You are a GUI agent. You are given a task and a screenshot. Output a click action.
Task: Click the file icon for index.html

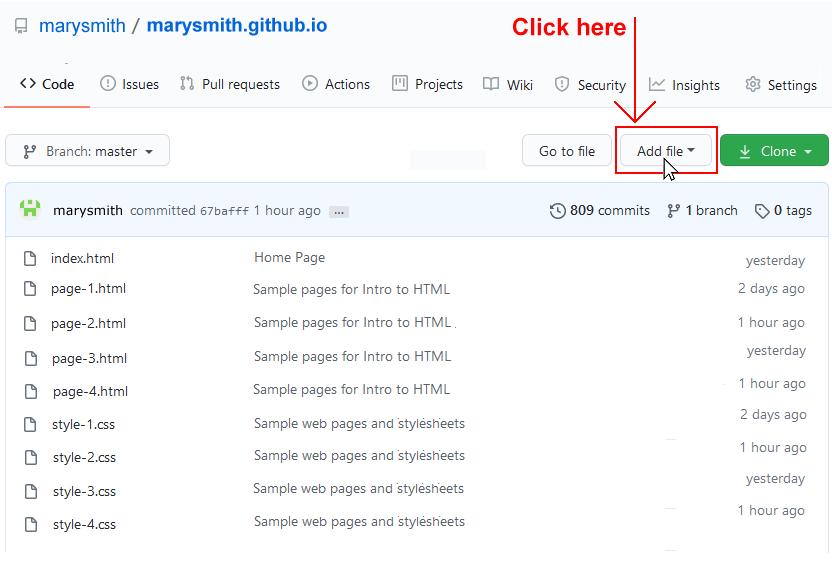click(31, 259)
